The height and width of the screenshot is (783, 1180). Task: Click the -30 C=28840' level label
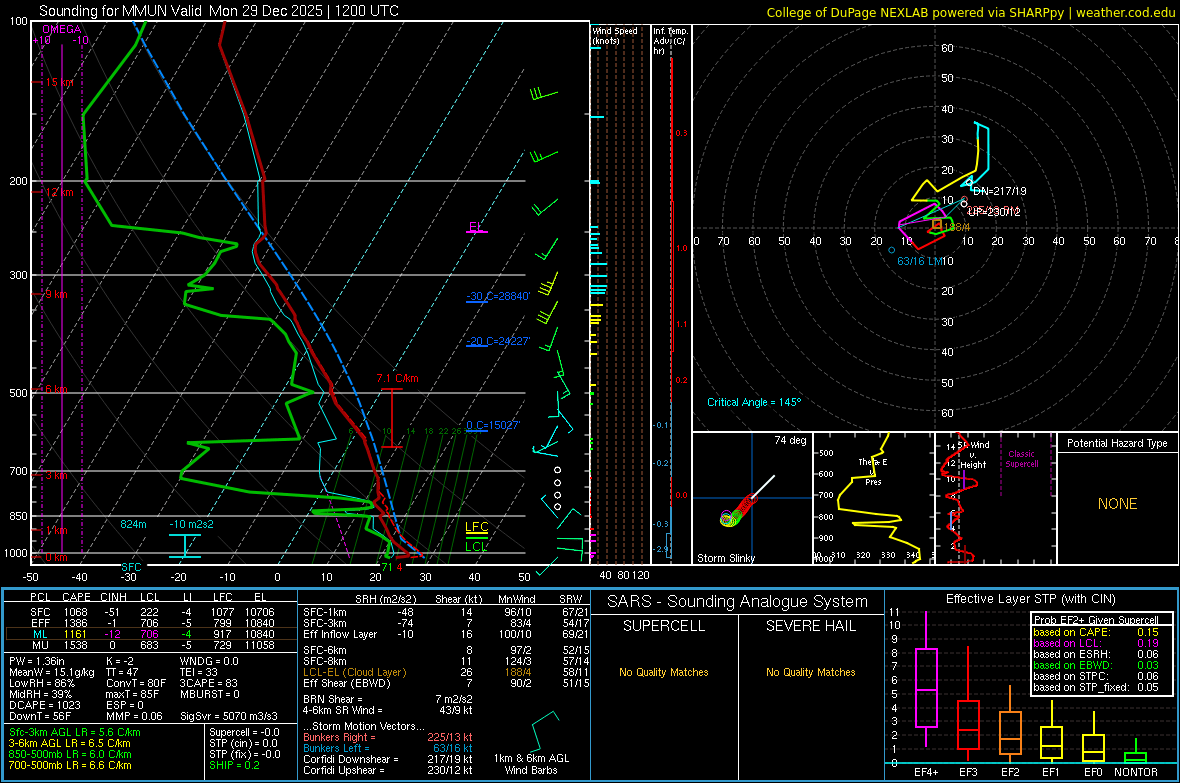pos(498,296)
